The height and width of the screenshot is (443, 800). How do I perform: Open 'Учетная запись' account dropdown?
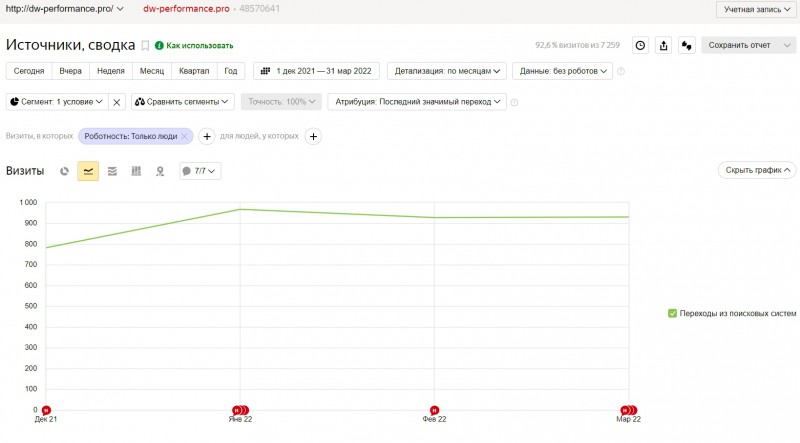coord(757,9)
